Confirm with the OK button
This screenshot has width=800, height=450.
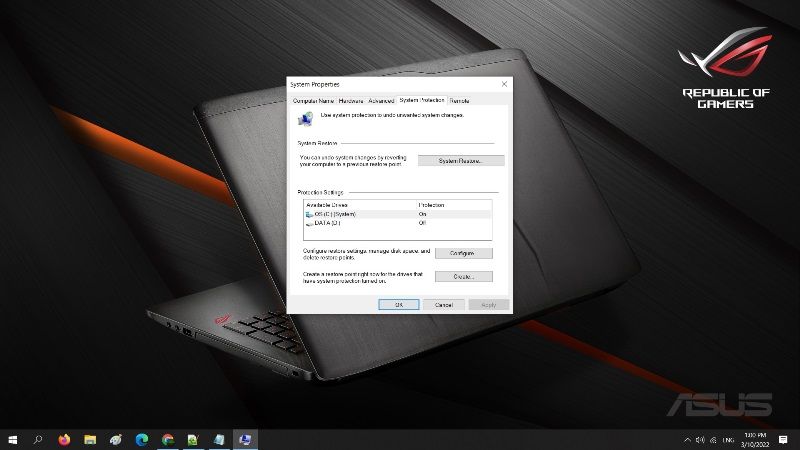pos(399,305)
